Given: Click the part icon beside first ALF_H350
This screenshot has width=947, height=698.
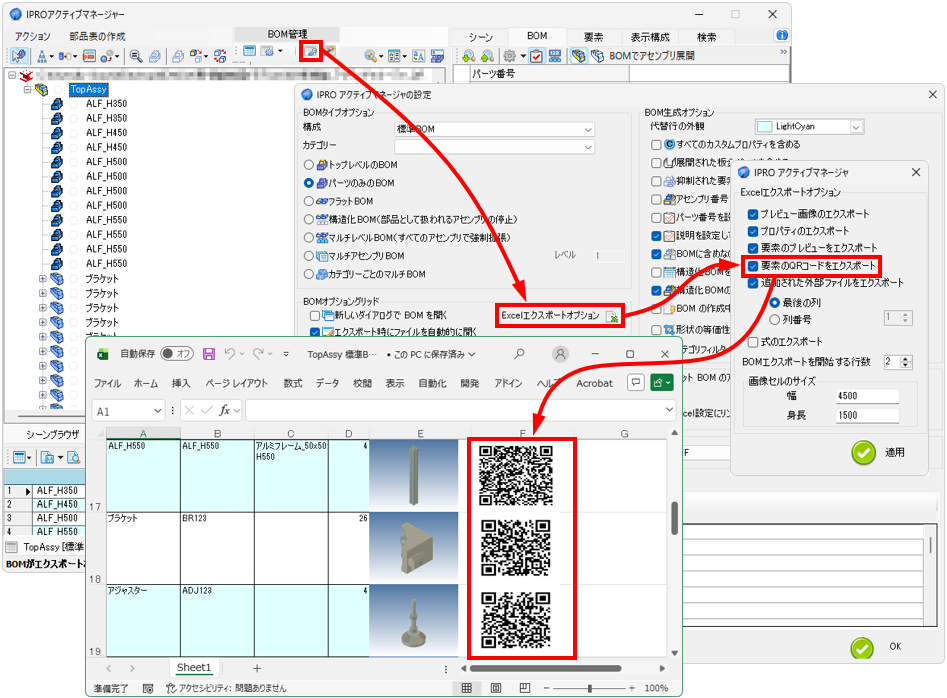Looking at the screenshot, I should point(57,104).
